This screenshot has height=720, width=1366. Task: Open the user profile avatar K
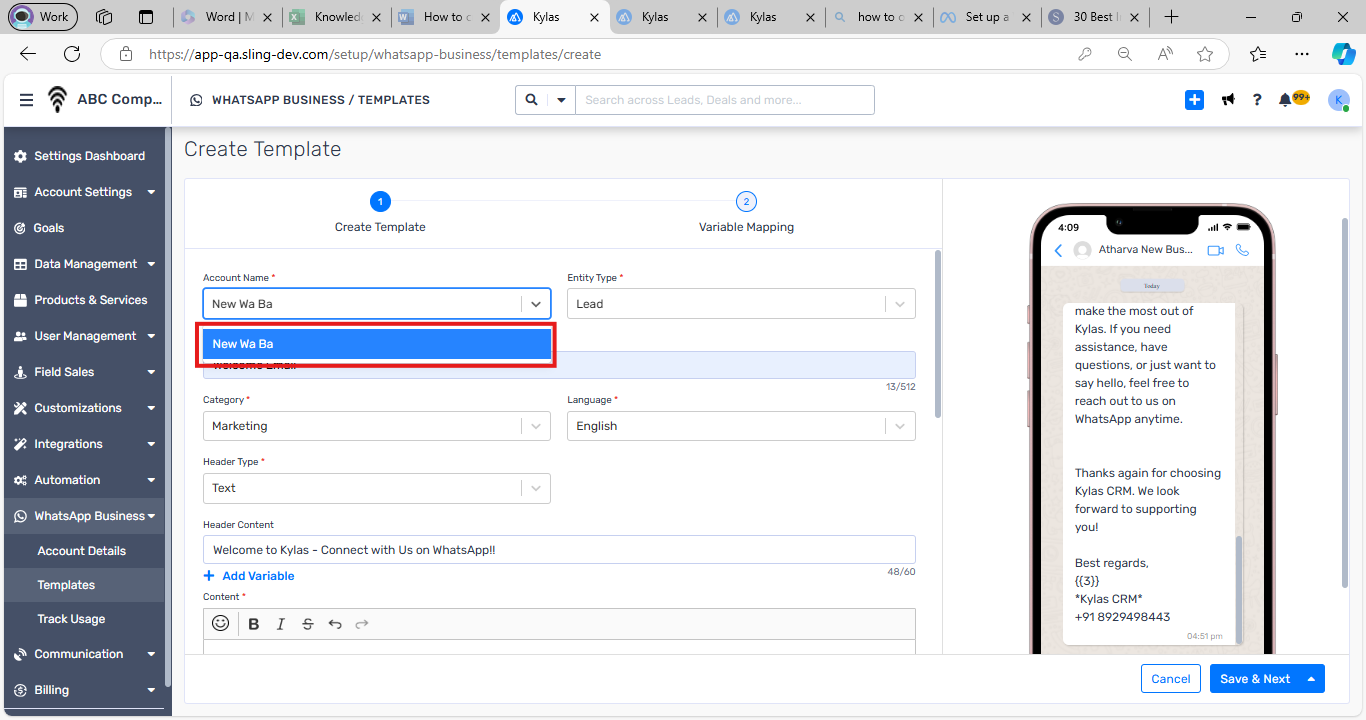point(1338,100)
